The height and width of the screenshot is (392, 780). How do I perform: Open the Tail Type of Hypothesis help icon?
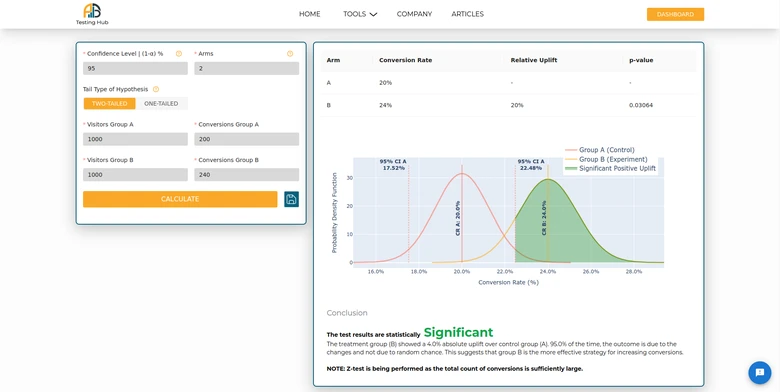coord(156,89)
